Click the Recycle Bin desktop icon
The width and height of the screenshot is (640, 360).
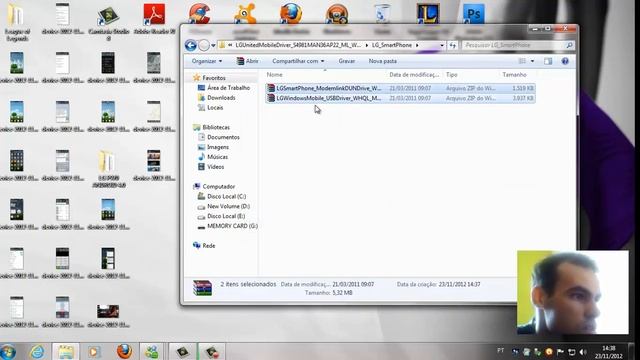(382, 13)
